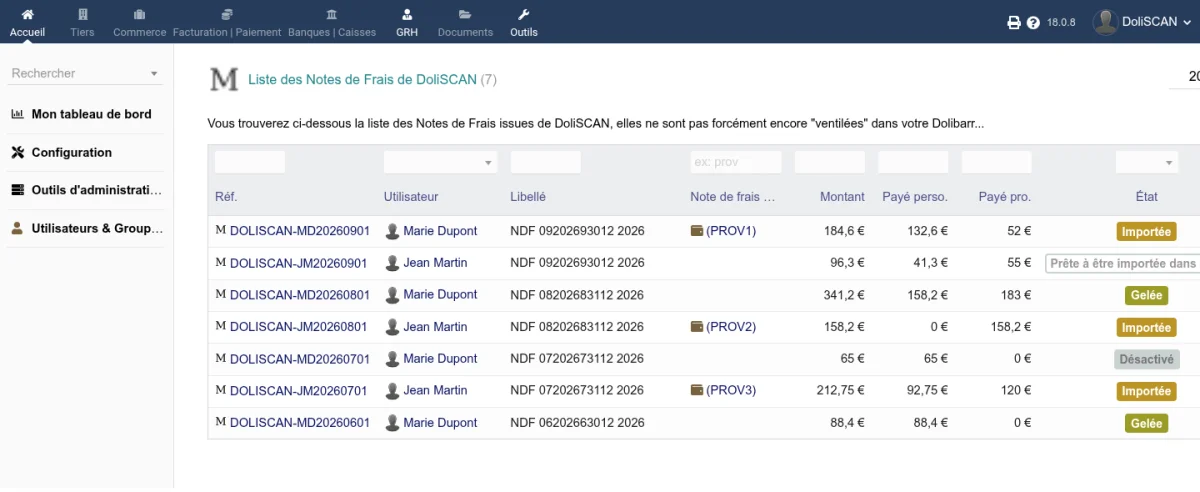Open reference DOLISCAN-MD20260801
The image size is (1200, 492).
[x=299, y=295]
